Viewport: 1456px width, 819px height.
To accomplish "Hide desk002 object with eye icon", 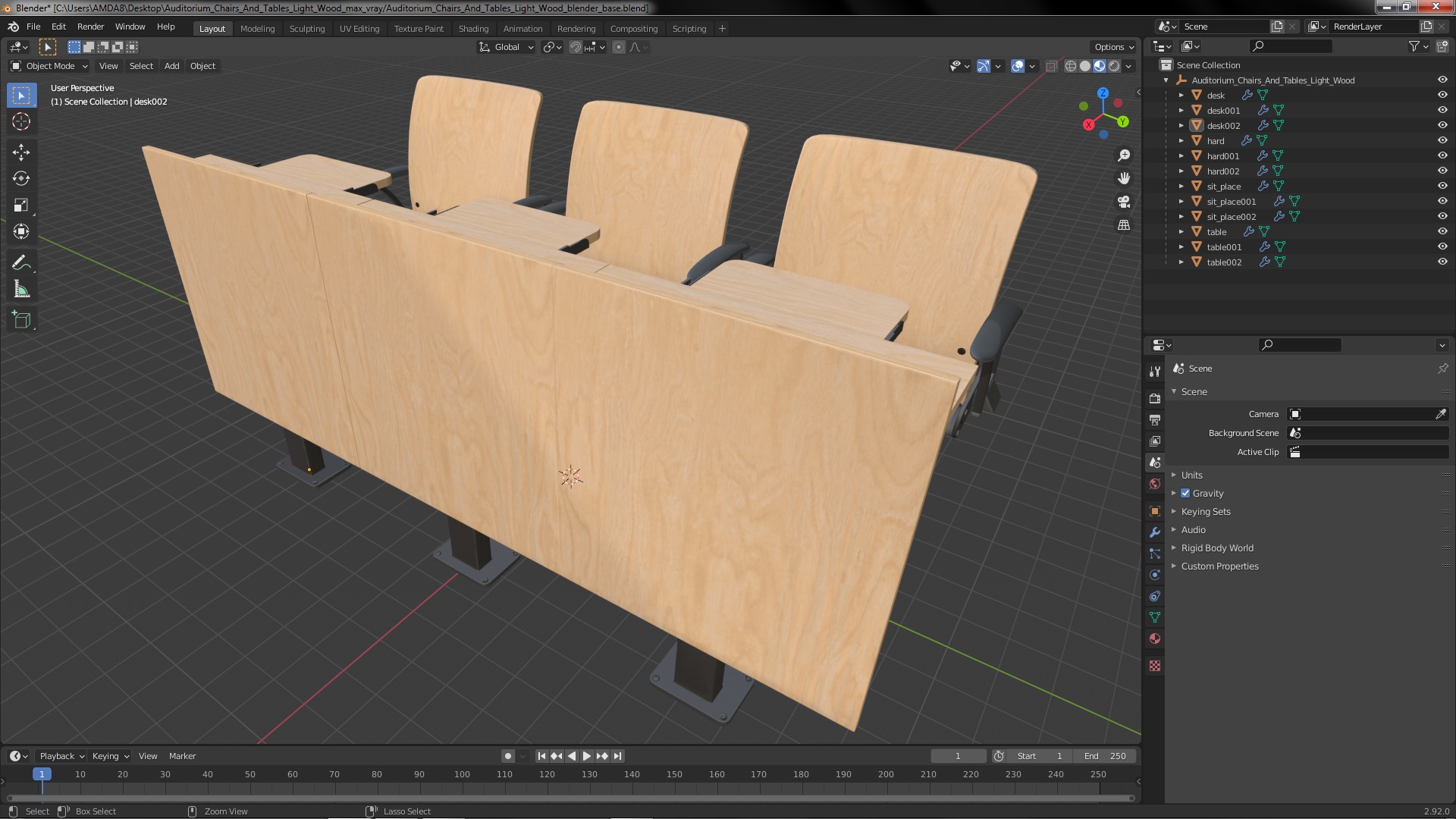I will 1442,125.
